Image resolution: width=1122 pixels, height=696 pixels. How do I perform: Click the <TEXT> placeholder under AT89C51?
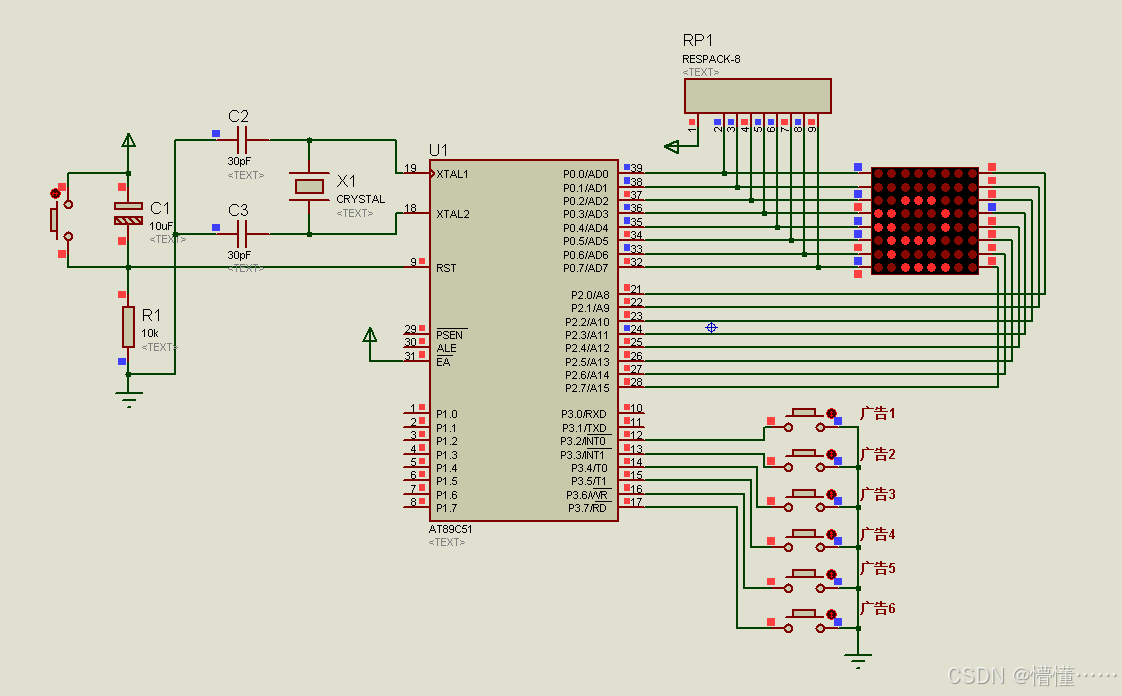click(x=447, y=542)
